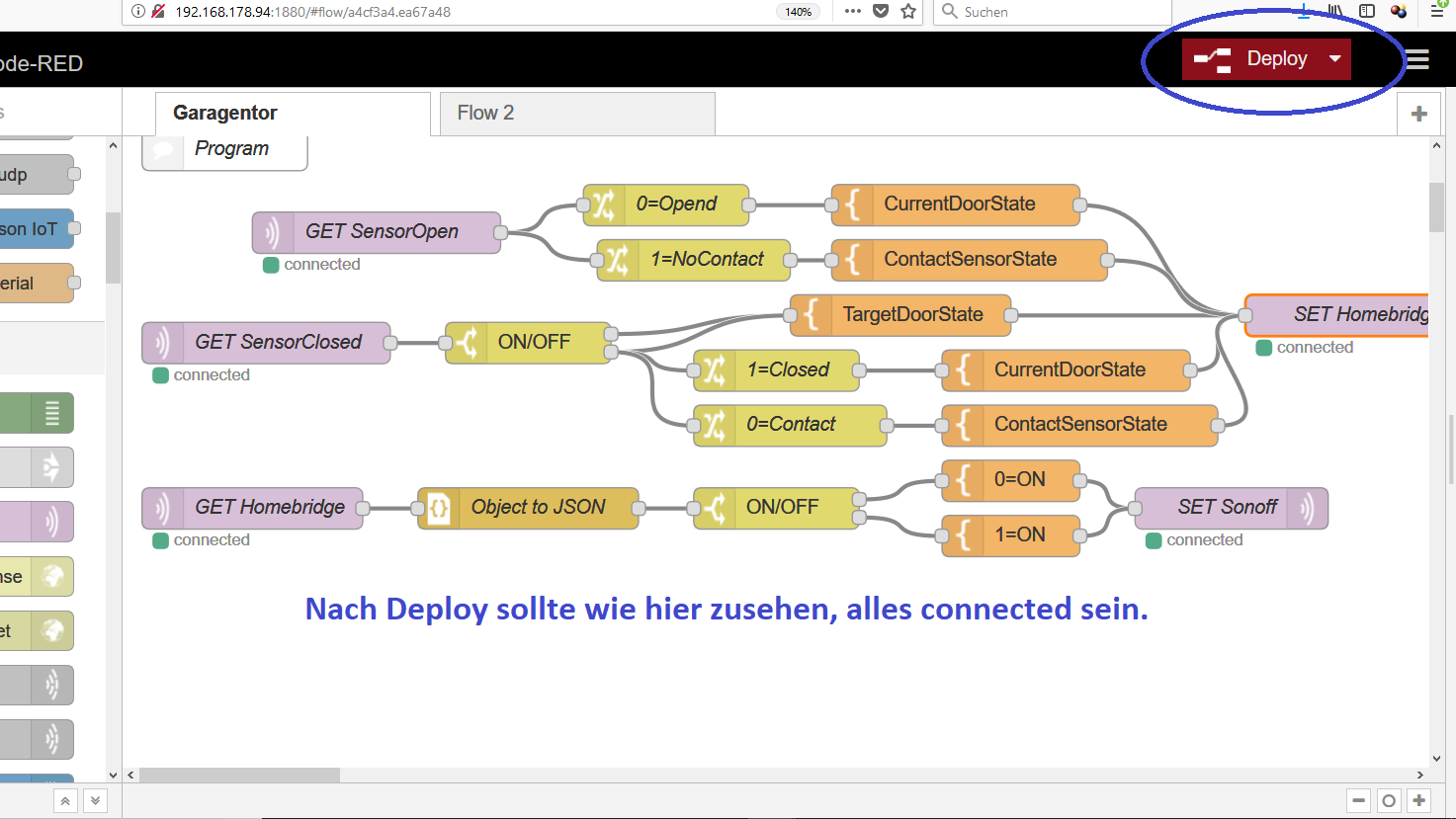Open browser page actions ellipsis menu
The image size is (1456, 819).
pyautogui.click(x=852, y=12)
